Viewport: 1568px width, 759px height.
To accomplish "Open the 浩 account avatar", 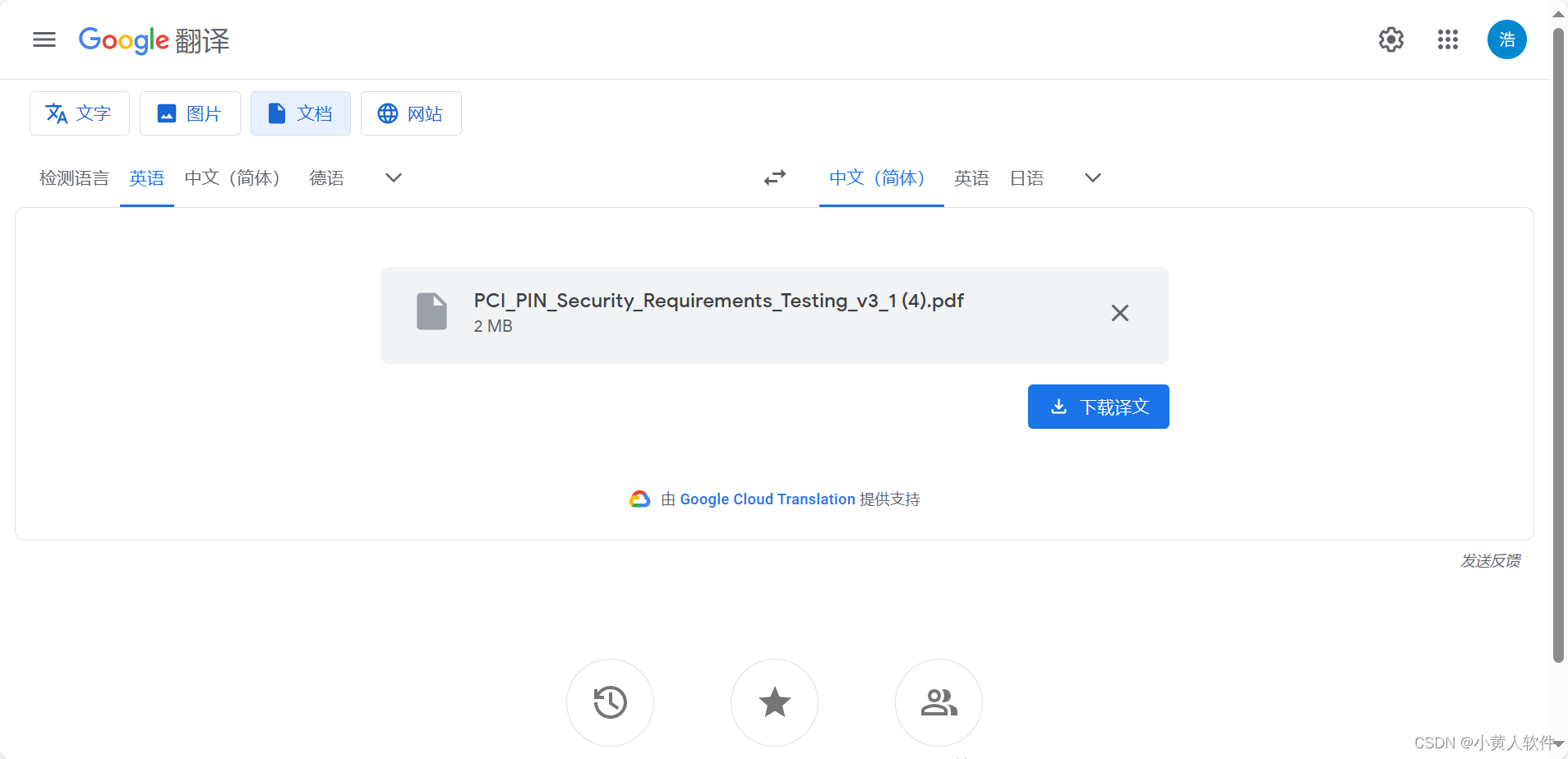I will (1507, 39).
